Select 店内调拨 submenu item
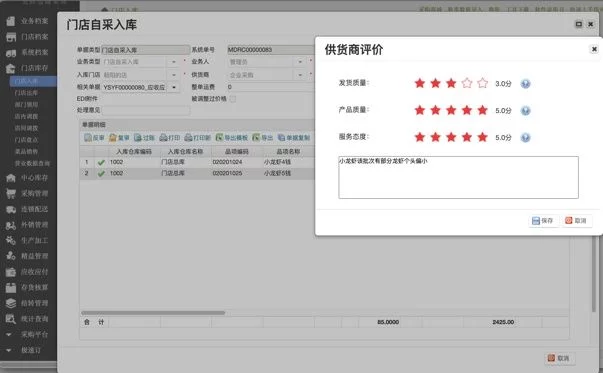Screen dimensions: 603x373 [x=26, y=117]
